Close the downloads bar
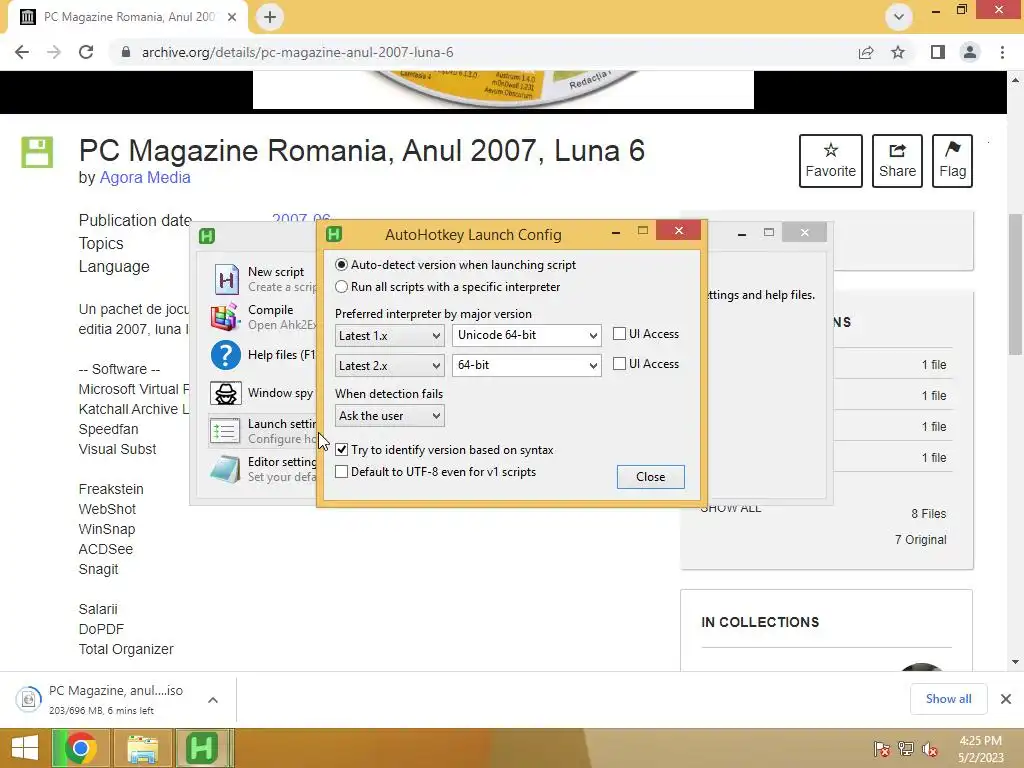The image size is (1024, 768). click(x=1006, y=699)
